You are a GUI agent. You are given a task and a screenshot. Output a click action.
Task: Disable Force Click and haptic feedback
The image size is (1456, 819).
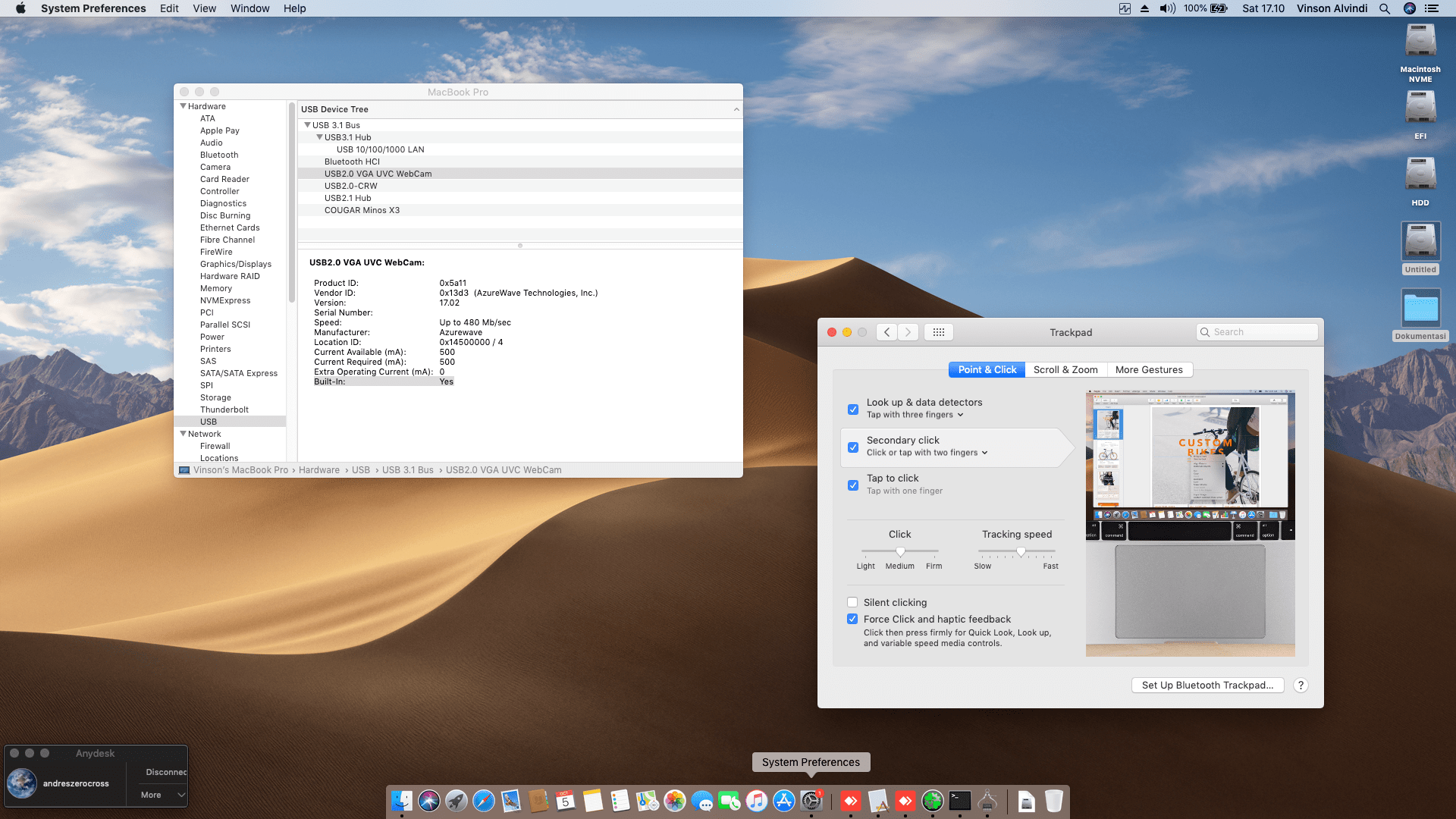(852, 619)
